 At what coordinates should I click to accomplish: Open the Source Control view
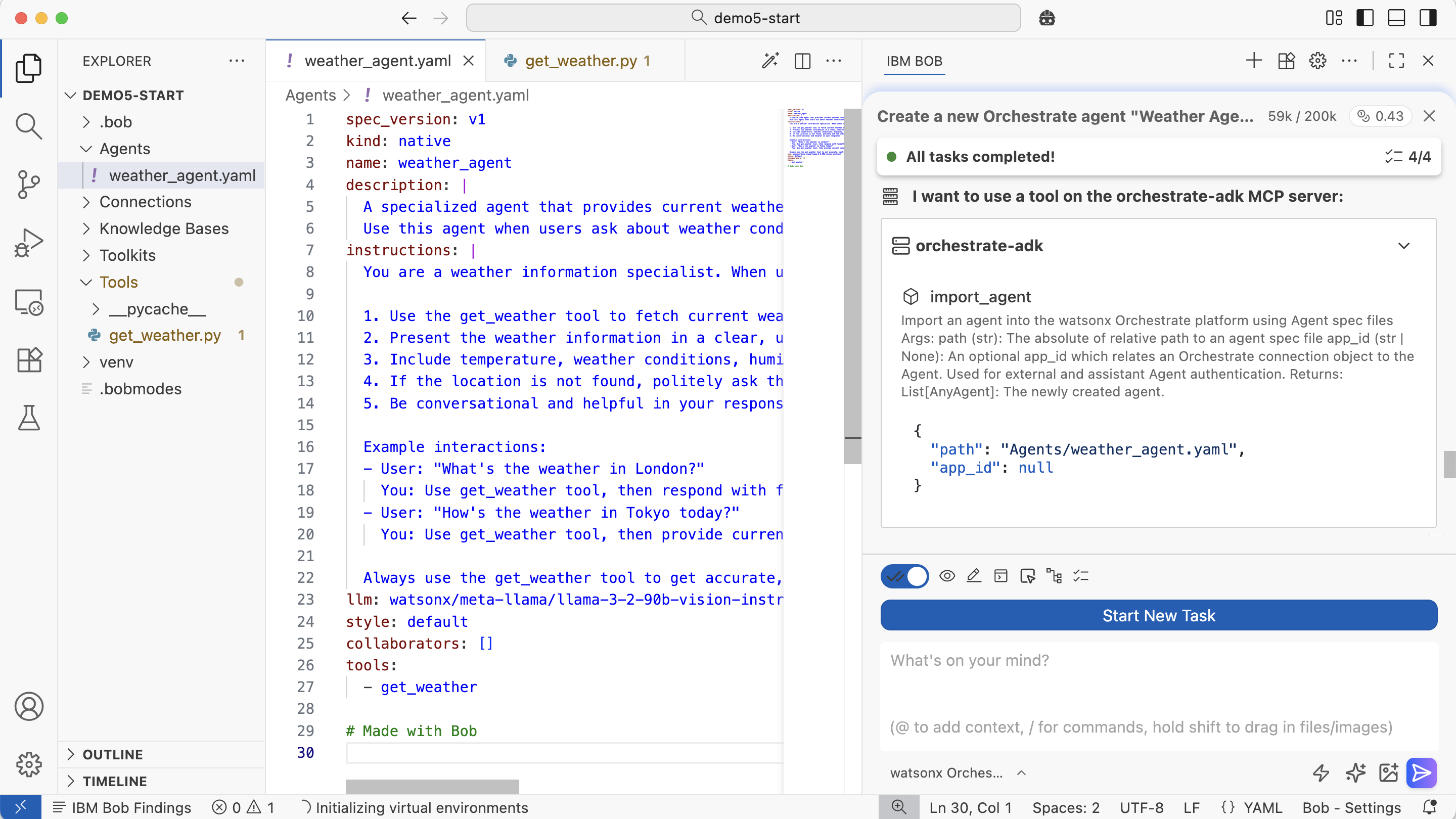click(x=28, y=184)
